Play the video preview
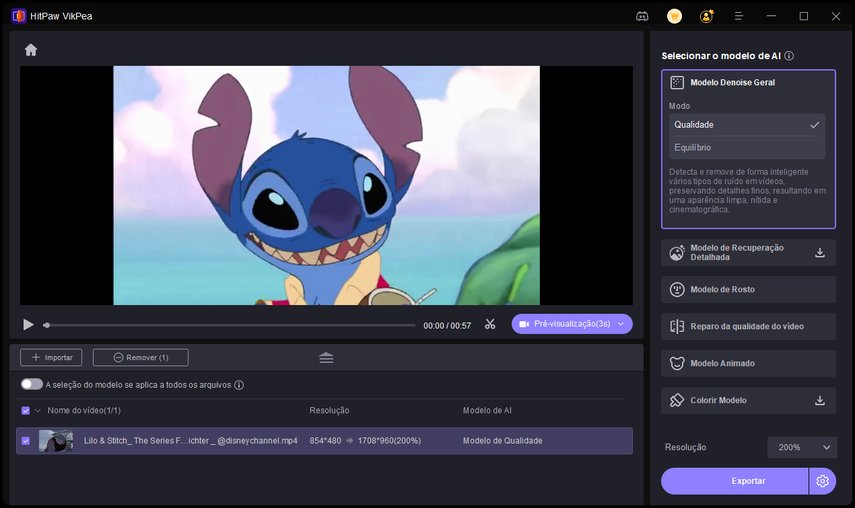The height and width of the screenshot is (508, 855). point(28,325)
